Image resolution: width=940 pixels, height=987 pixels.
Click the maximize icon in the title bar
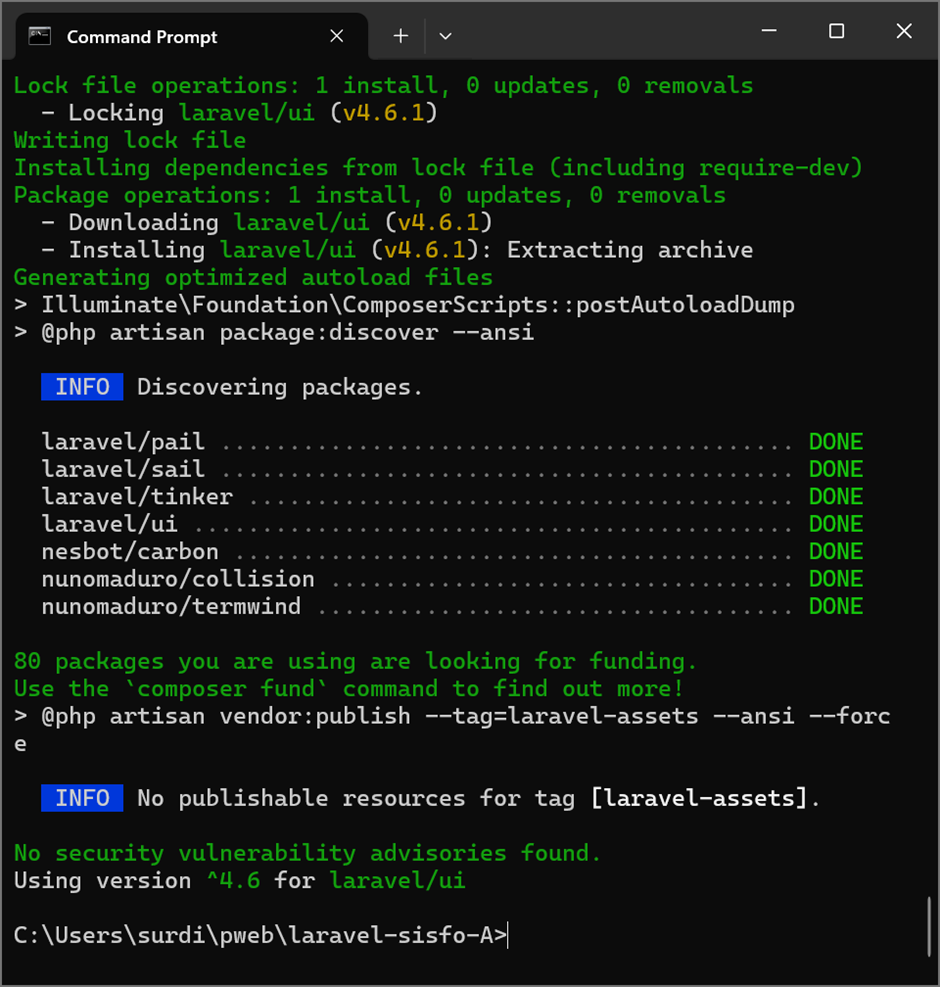pos(836,32)
